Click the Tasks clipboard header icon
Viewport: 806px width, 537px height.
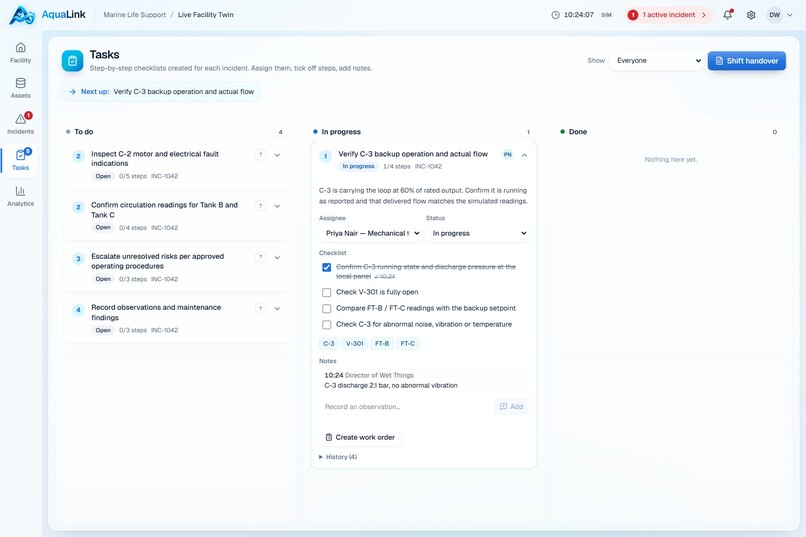(72, 61)
